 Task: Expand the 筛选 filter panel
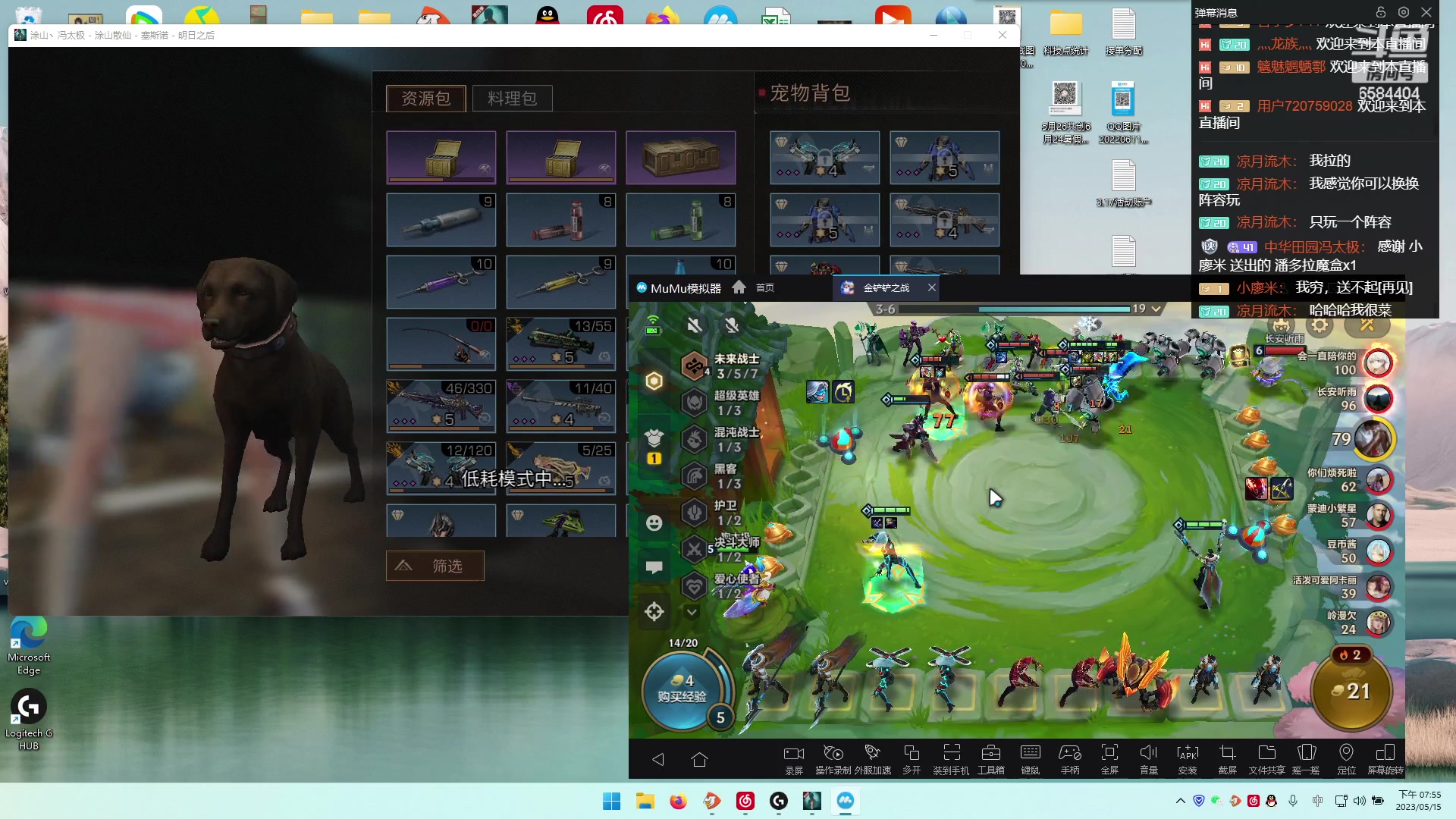coord(435,566)
